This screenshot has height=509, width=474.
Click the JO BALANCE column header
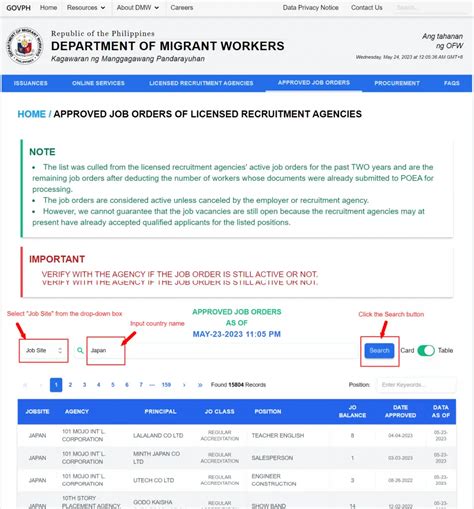(352, 412)
